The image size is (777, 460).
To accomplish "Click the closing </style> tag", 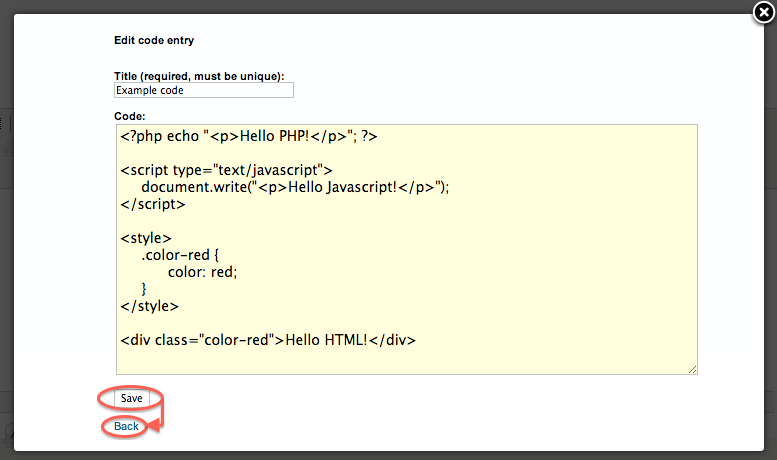I will point(149,305).
